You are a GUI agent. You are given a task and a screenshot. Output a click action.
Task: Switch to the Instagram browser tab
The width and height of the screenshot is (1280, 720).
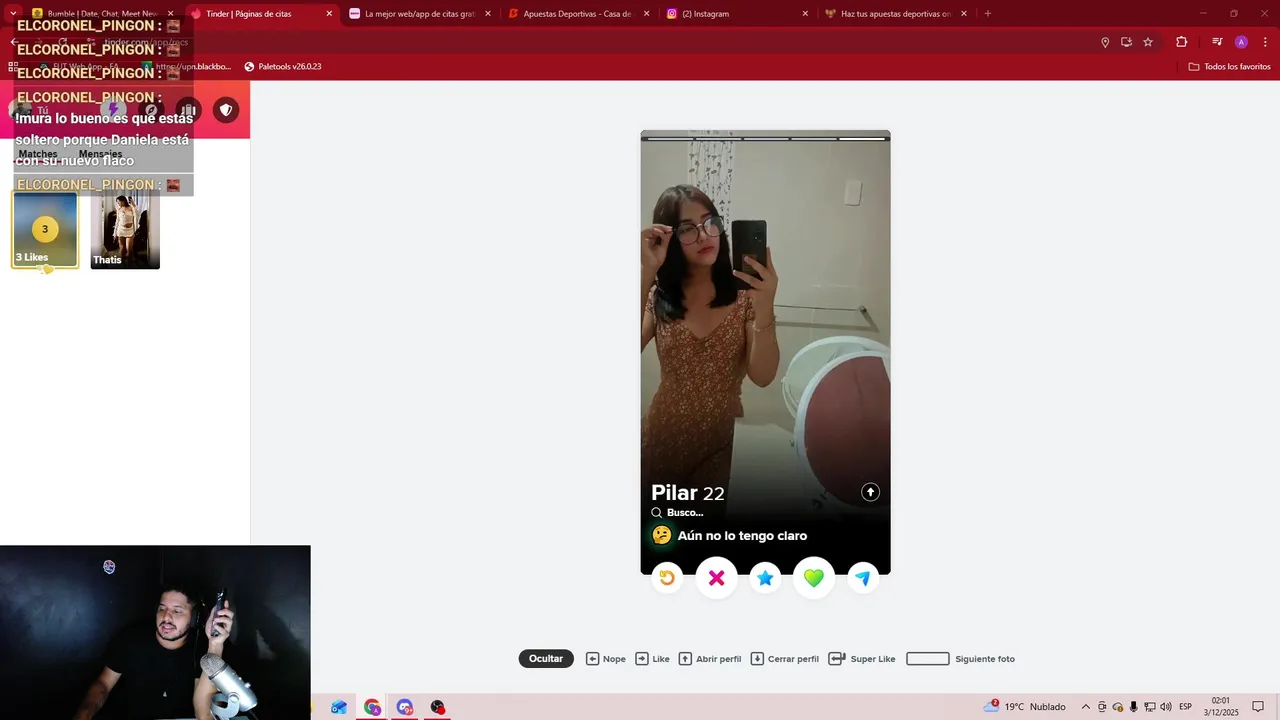tap(736, 14)
